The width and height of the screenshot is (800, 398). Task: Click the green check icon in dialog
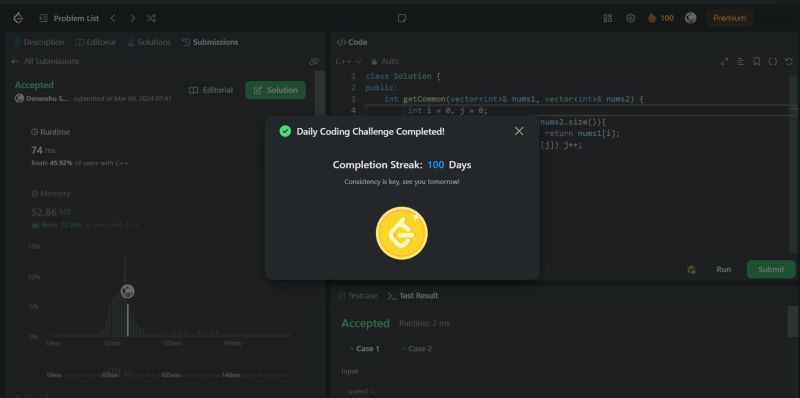pyautogui.click(x=285, y=131)
